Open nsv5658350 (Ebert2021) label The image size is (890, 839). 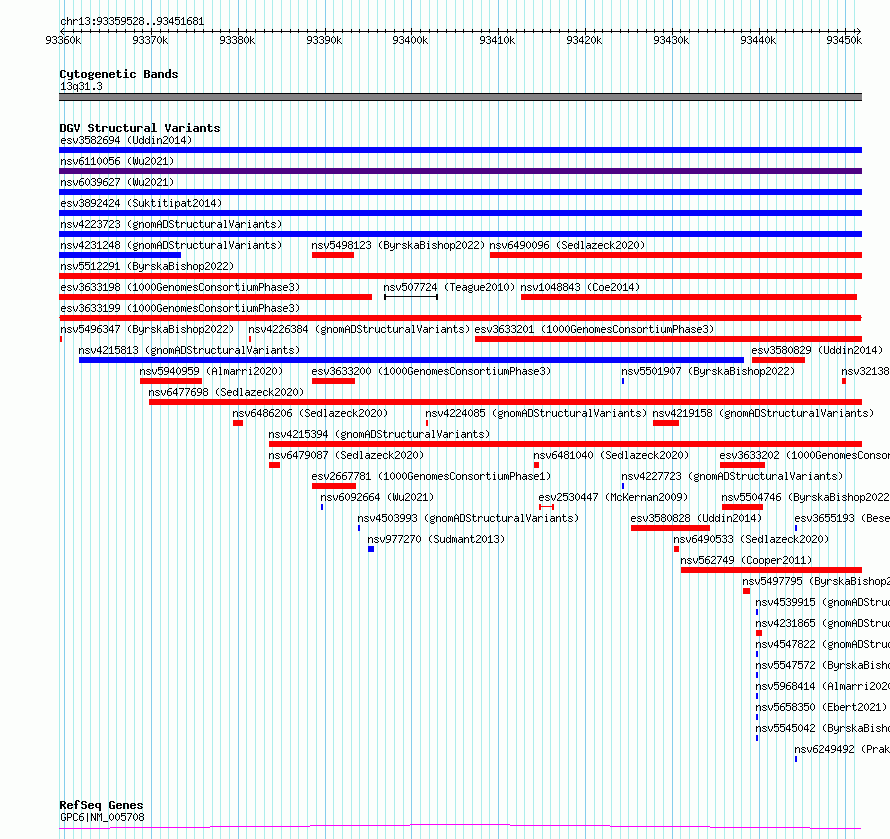(821, 707)
